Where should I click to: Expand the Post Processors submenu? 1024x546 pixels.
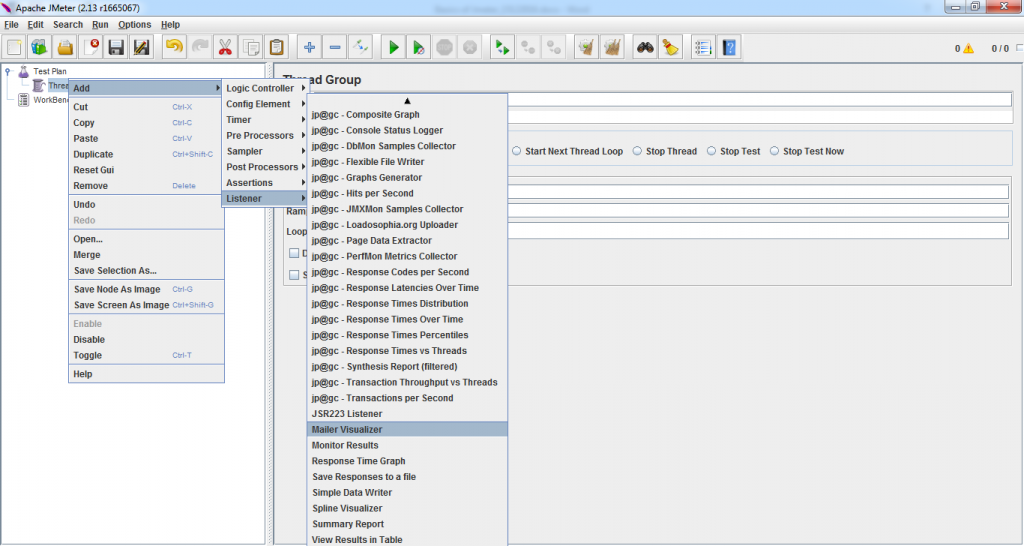264,167
